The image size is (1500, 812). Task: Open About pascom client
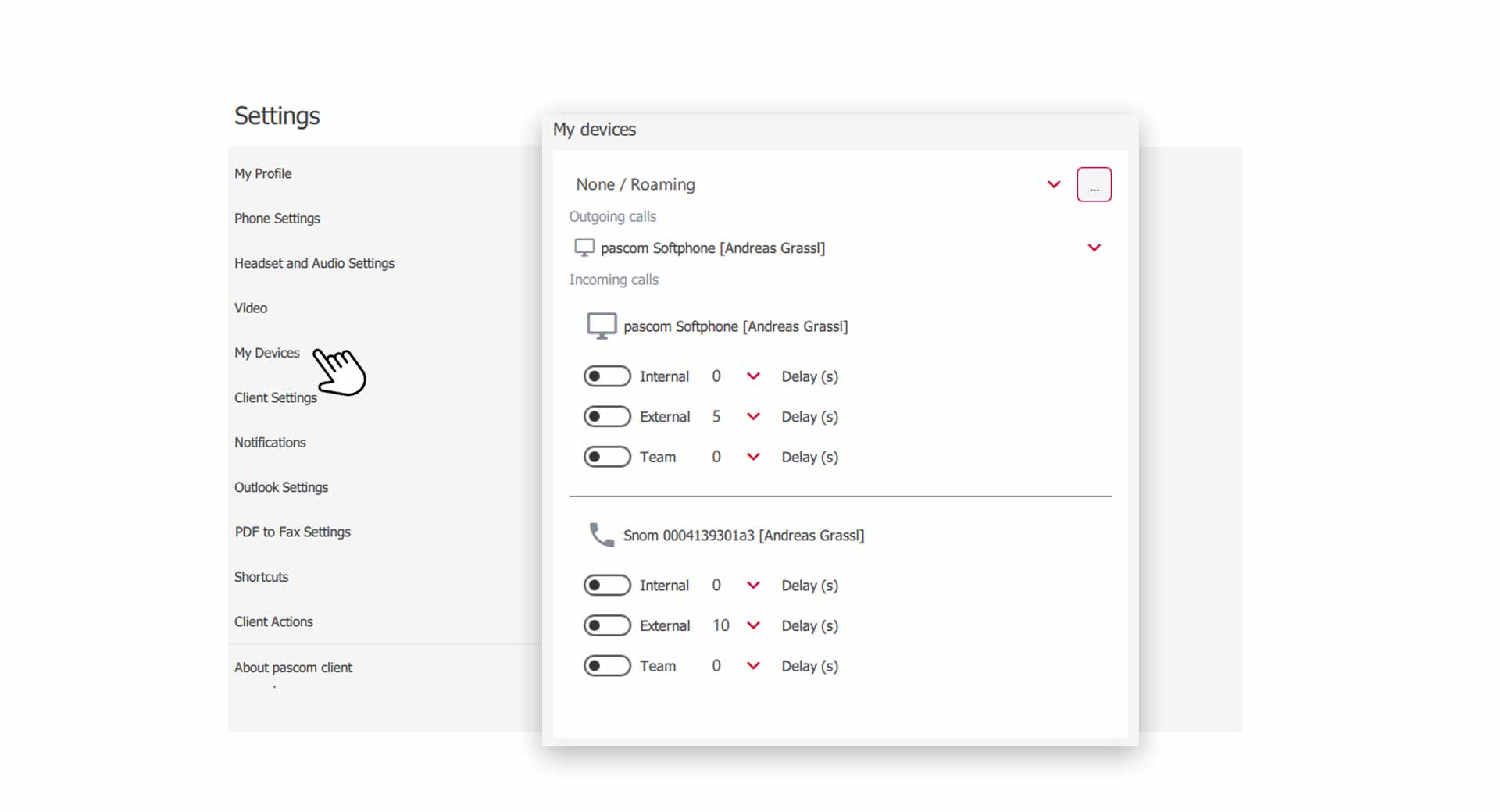click(x=293, y=668)
